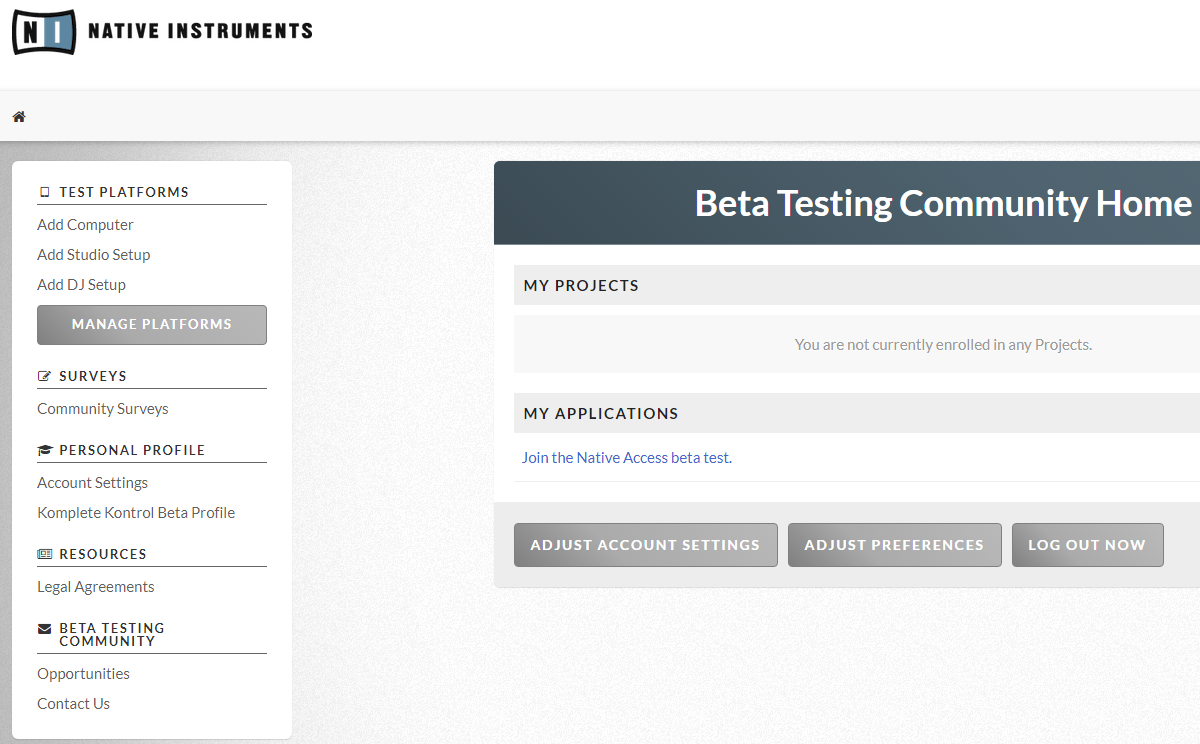1200x744 pixels.
Task: Open Add Computer link
Action: pos(85,225)
